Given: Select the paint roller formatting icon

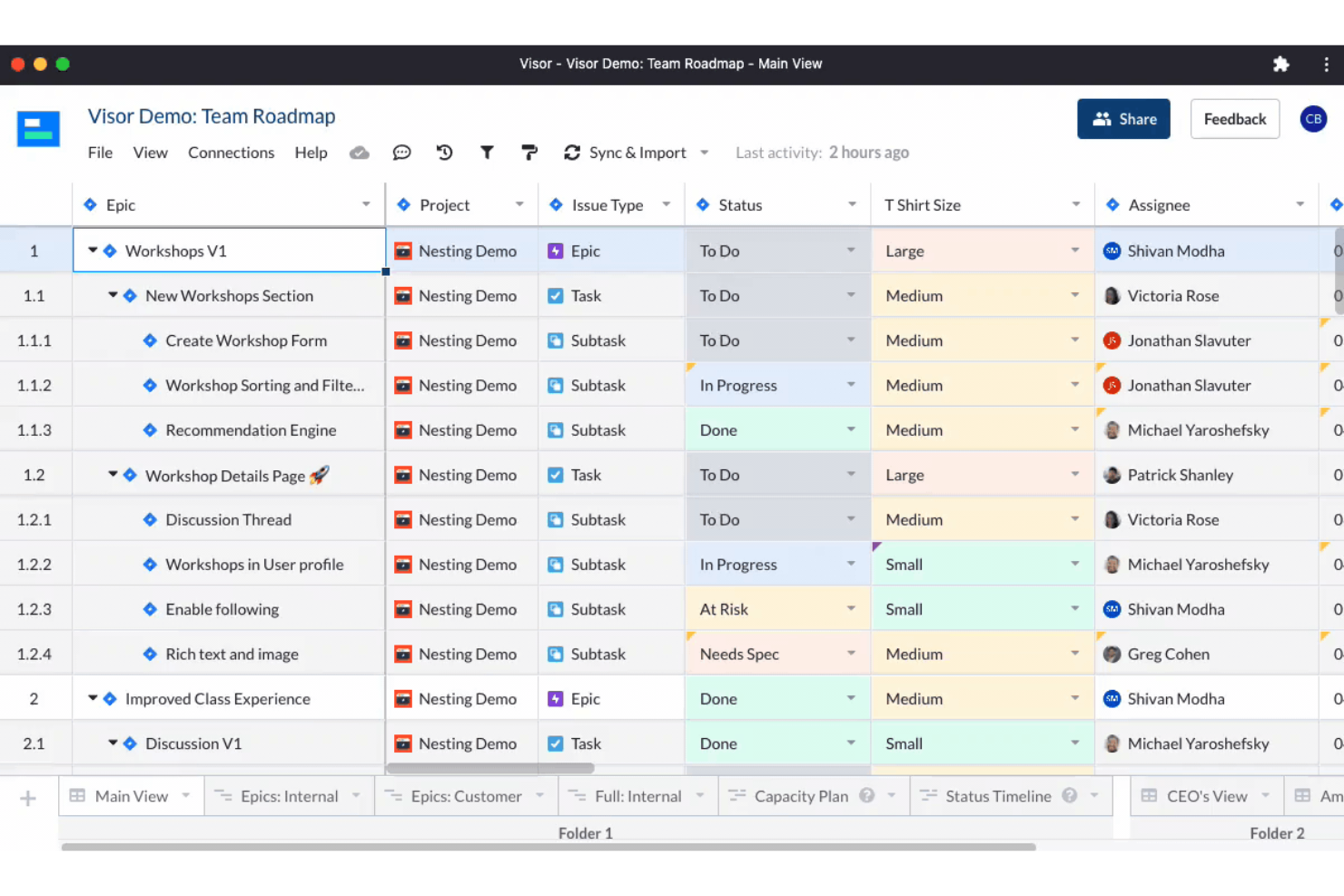Looking at the screenshot, I should click(x=529, y=153).
